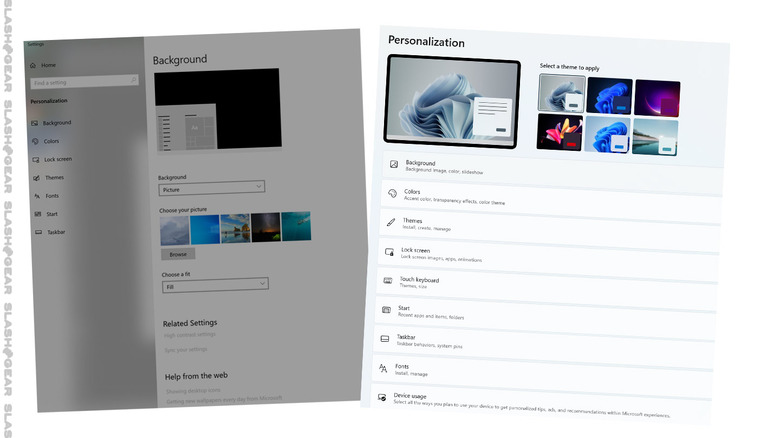Open the Choose a fit Fill dropdown
The height and width of the screenshot is (438, 780).
tap(215, 285)
